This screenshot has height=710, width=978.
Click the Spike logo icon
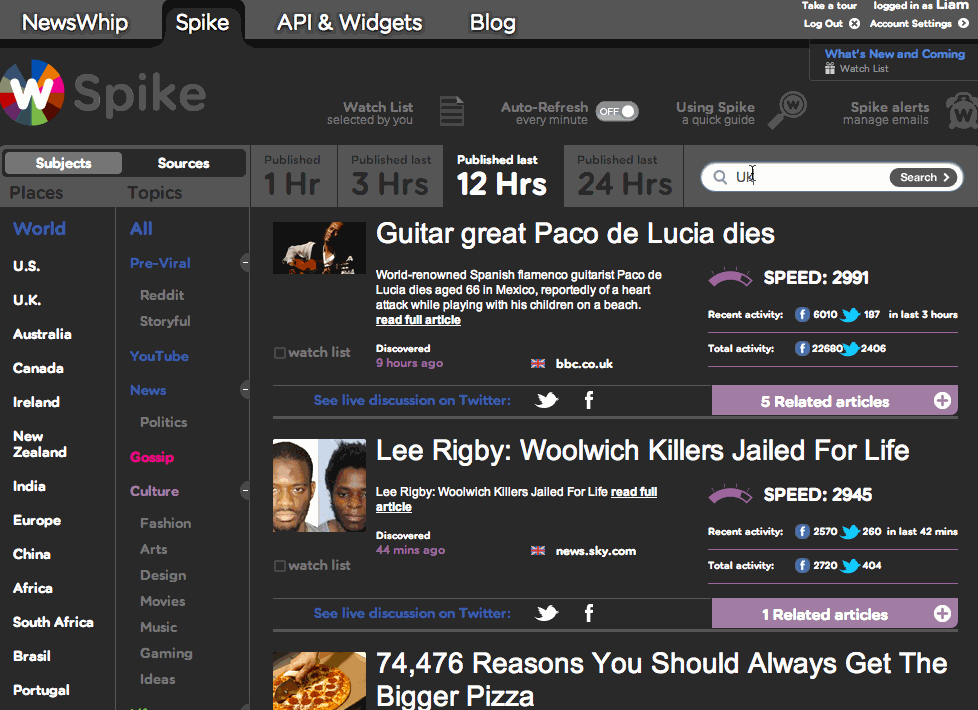(33, 95)
